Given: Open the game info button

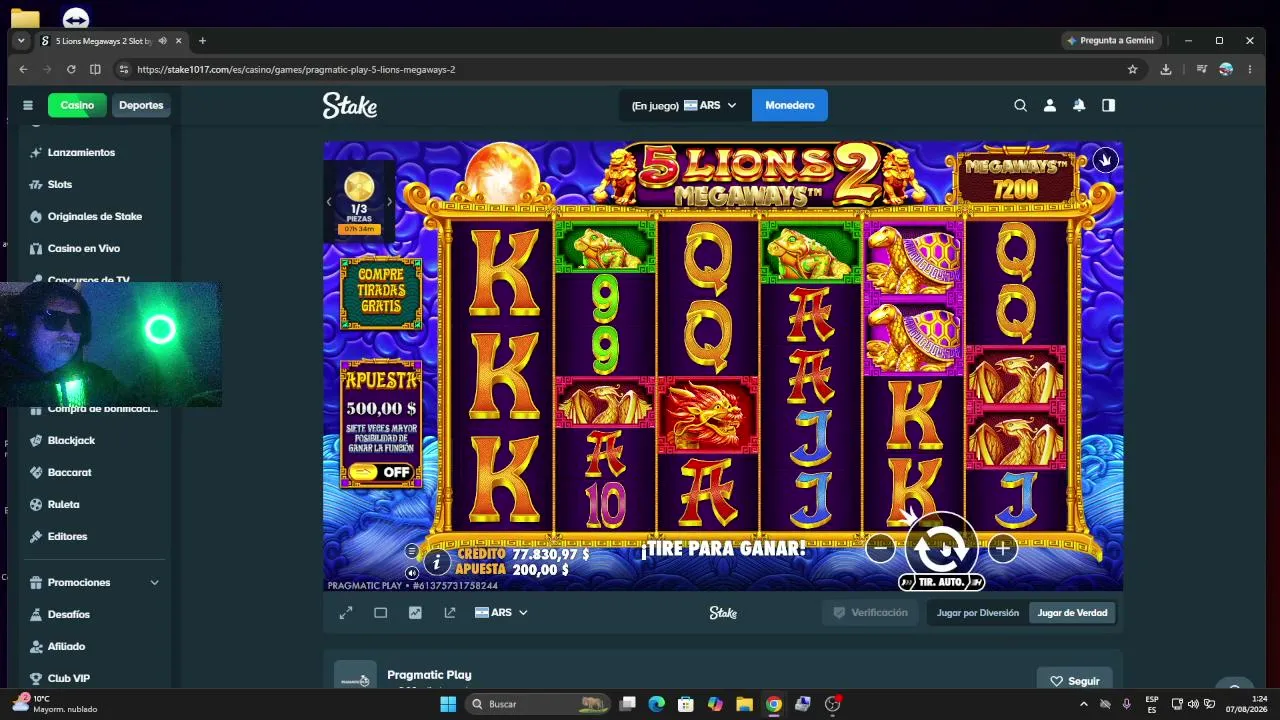Looking at the screenshot, I should pyautogui.click(x=436, y=563).
